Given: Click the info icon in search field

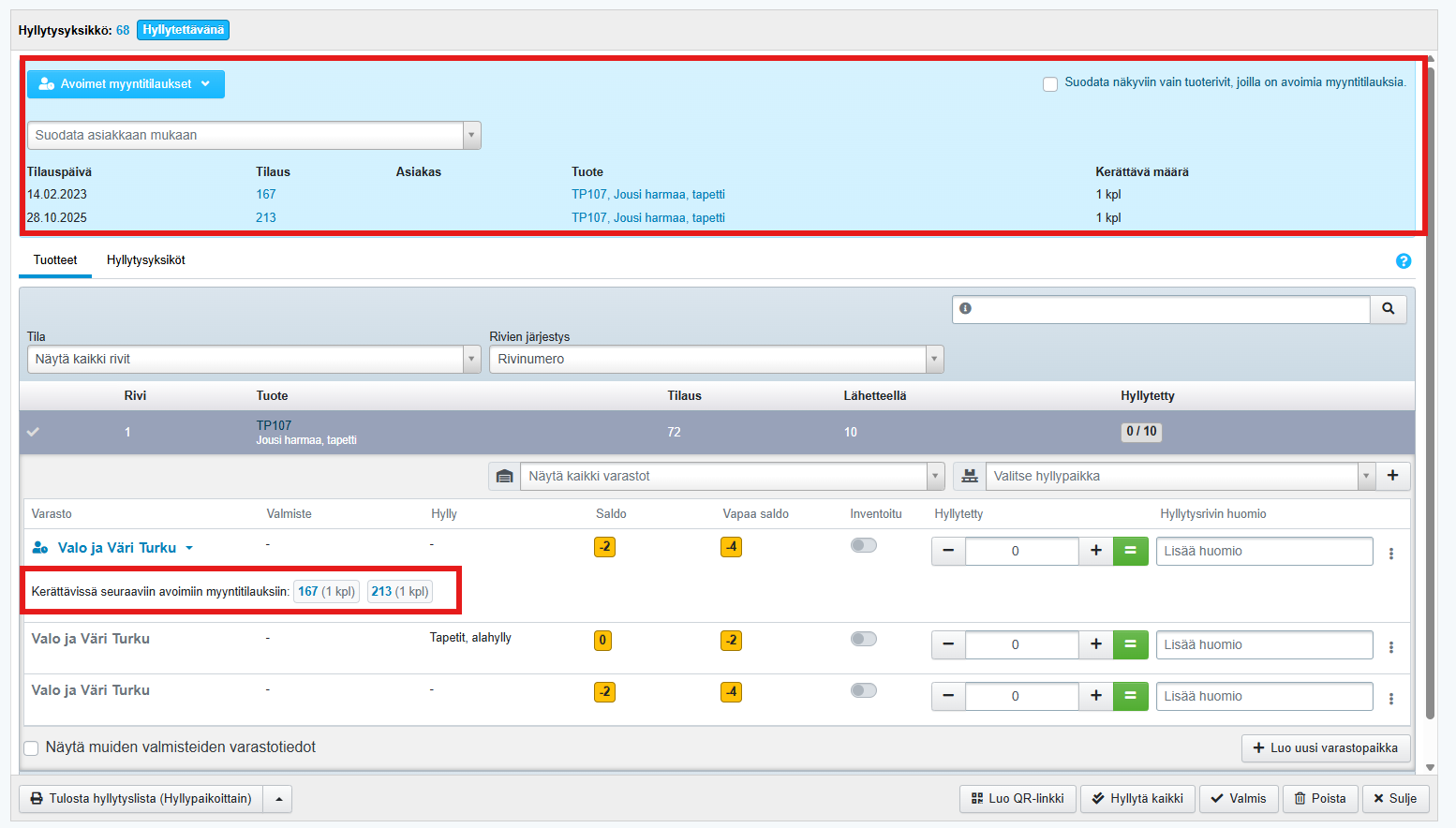Looking at the screenshot, I should coord(965,309).
